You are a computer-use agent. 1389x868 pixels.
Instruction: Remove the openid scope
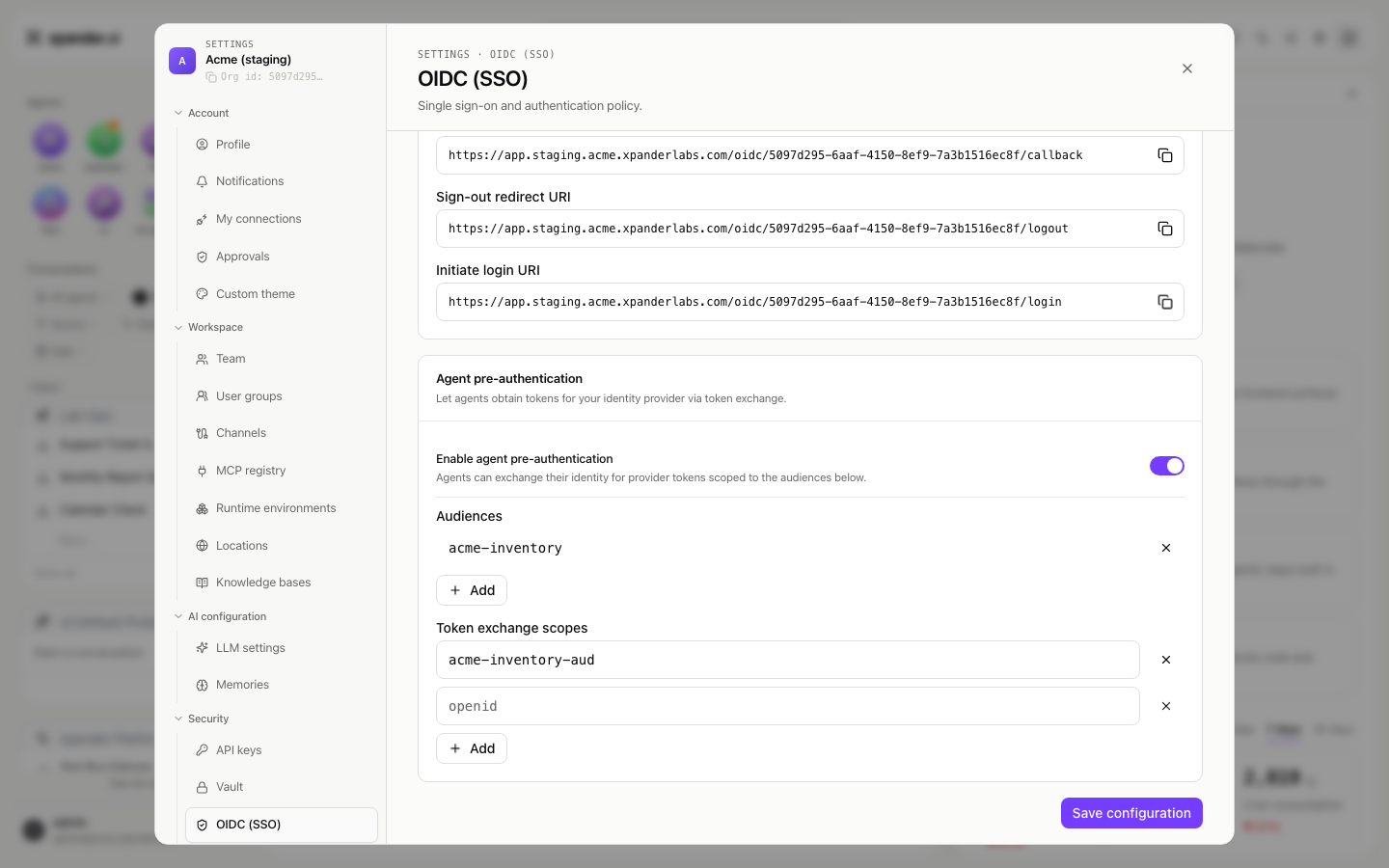1166,706
